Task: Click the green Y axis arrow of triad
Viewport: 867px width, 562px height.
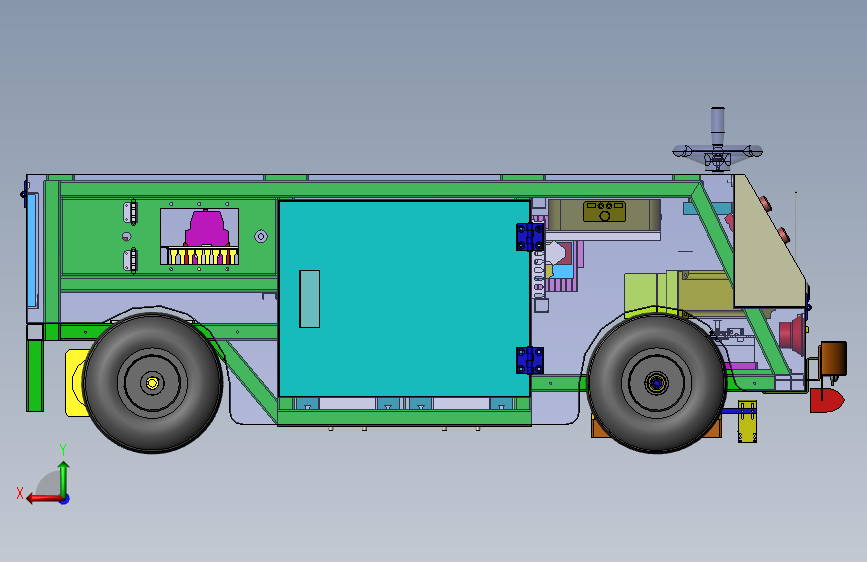Action: [x=64, y=478]
